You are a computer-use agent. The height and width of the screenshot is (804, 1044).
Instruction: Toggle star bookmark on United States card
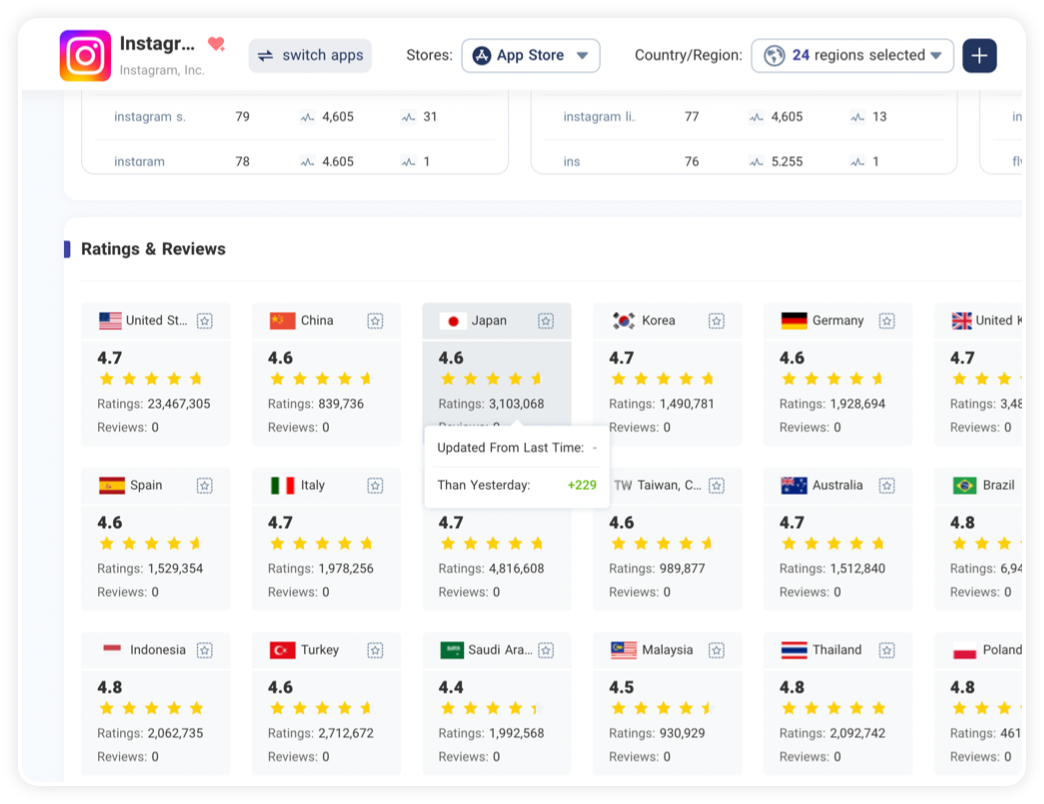tap(204, 321)
